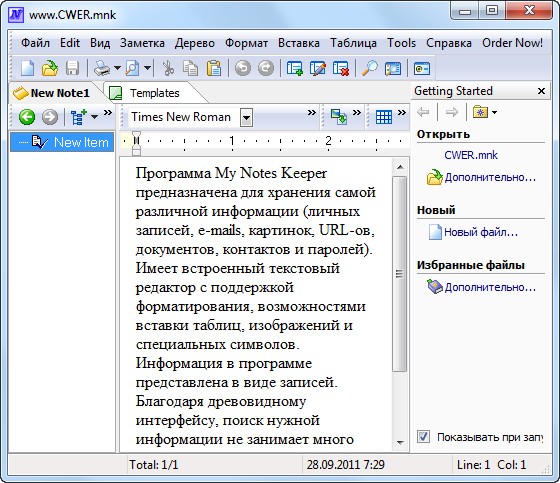
Task: Click the Edit note pencil icon
Action: point(318,68)
